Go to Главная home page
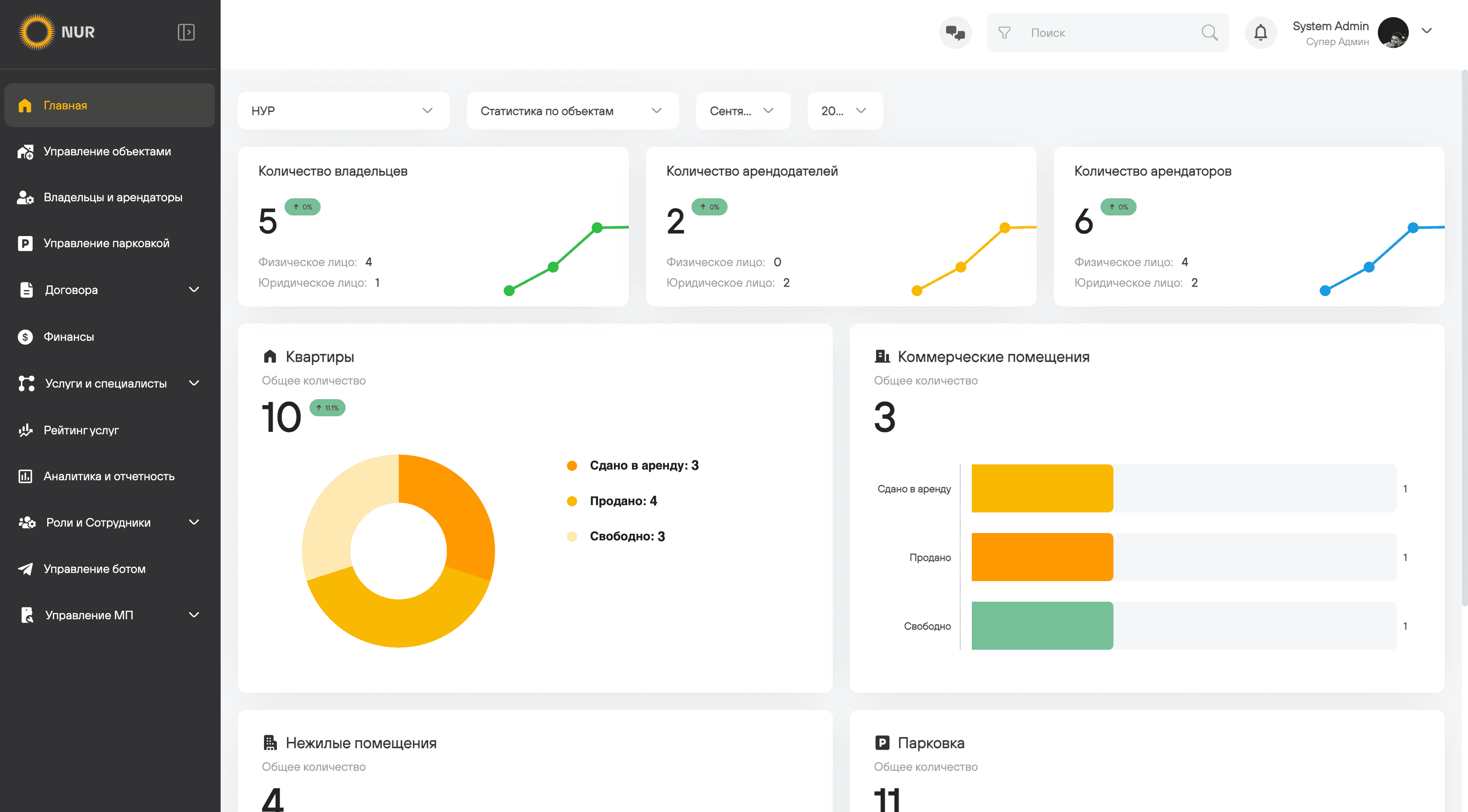This screenshot has height=812, width=1468. 109,106
